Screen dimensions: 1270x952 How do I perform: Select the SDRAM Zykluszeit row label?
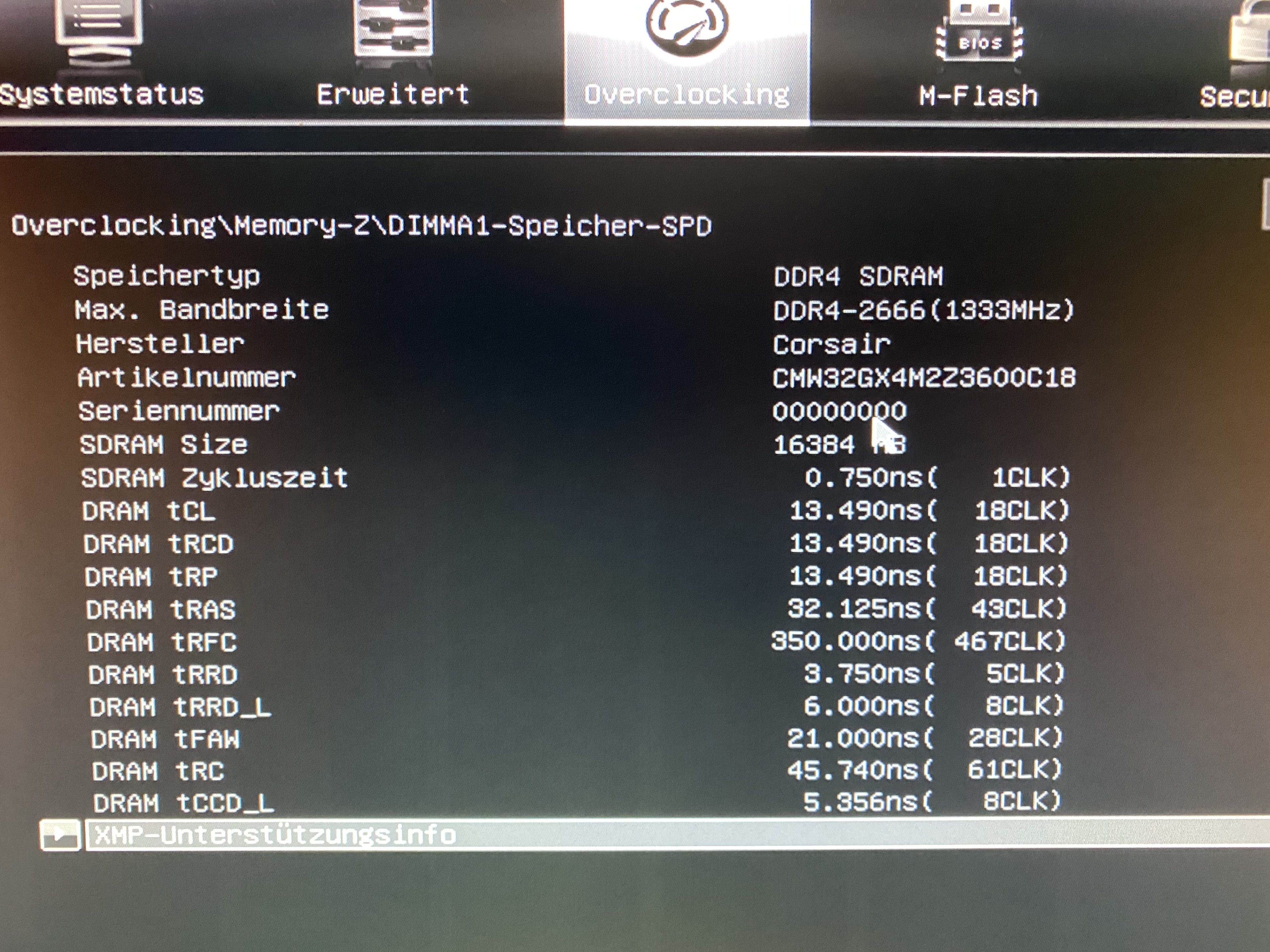pyautogui.click(x=214, y=477)
